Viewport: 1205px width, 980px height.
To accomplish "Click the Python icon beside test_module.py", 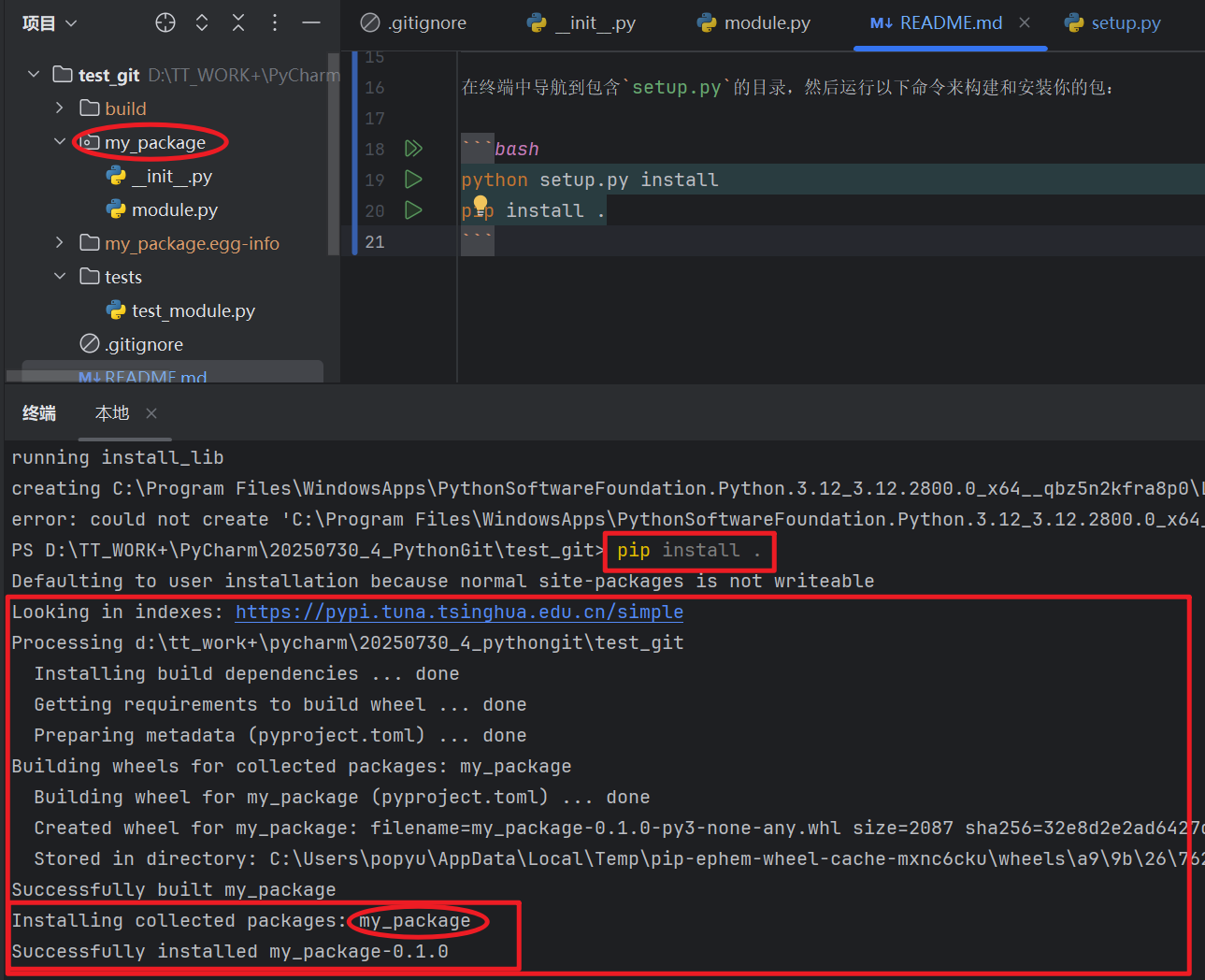I will tap(116, 310).
